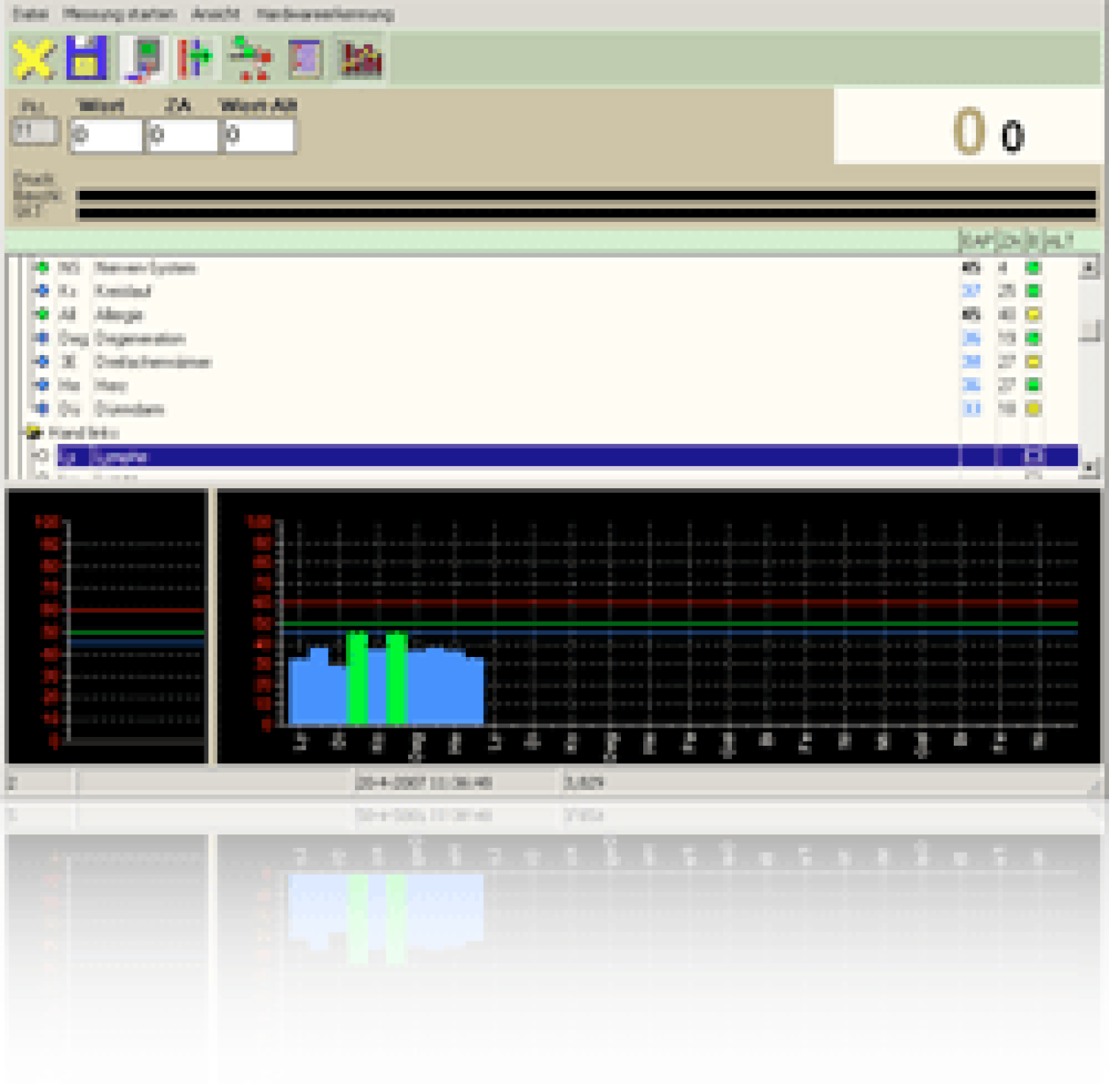Viewport: 1109px width, 1092px height.
Task: Open the purple report document icon
Action: [x=305, y=57]
